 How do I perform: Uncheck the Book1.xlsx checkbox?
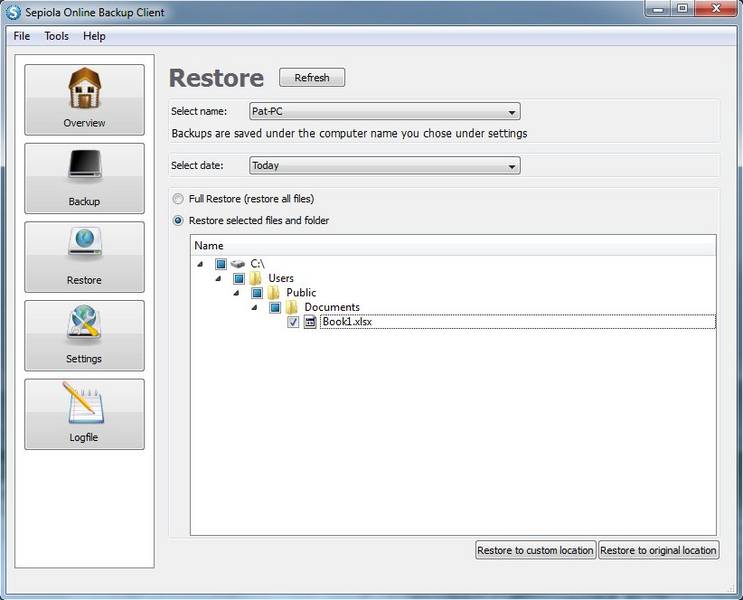click(x=293, y=322)
